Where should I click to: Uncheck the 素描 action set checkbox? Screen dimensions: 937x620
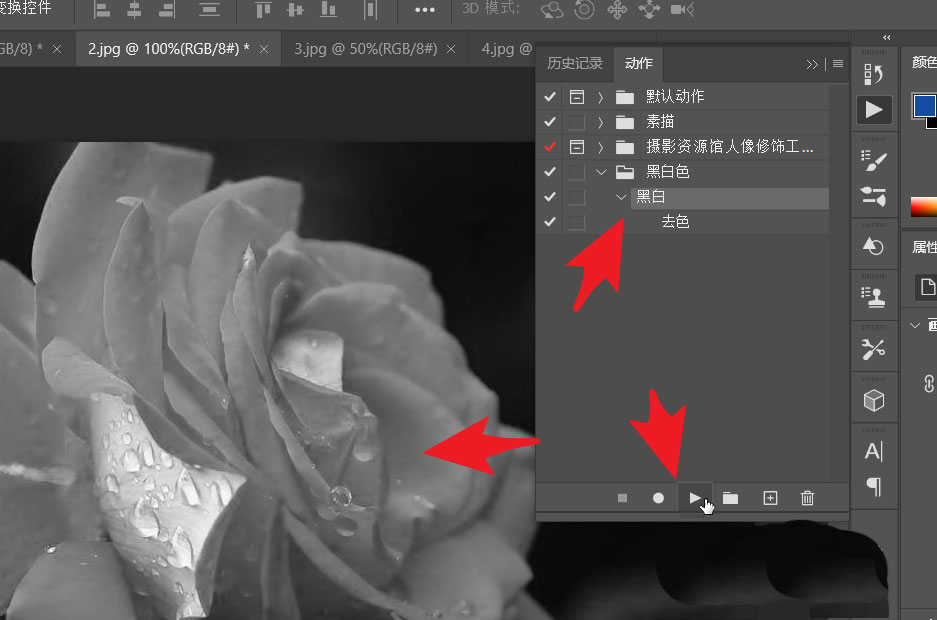click(549, 121)
